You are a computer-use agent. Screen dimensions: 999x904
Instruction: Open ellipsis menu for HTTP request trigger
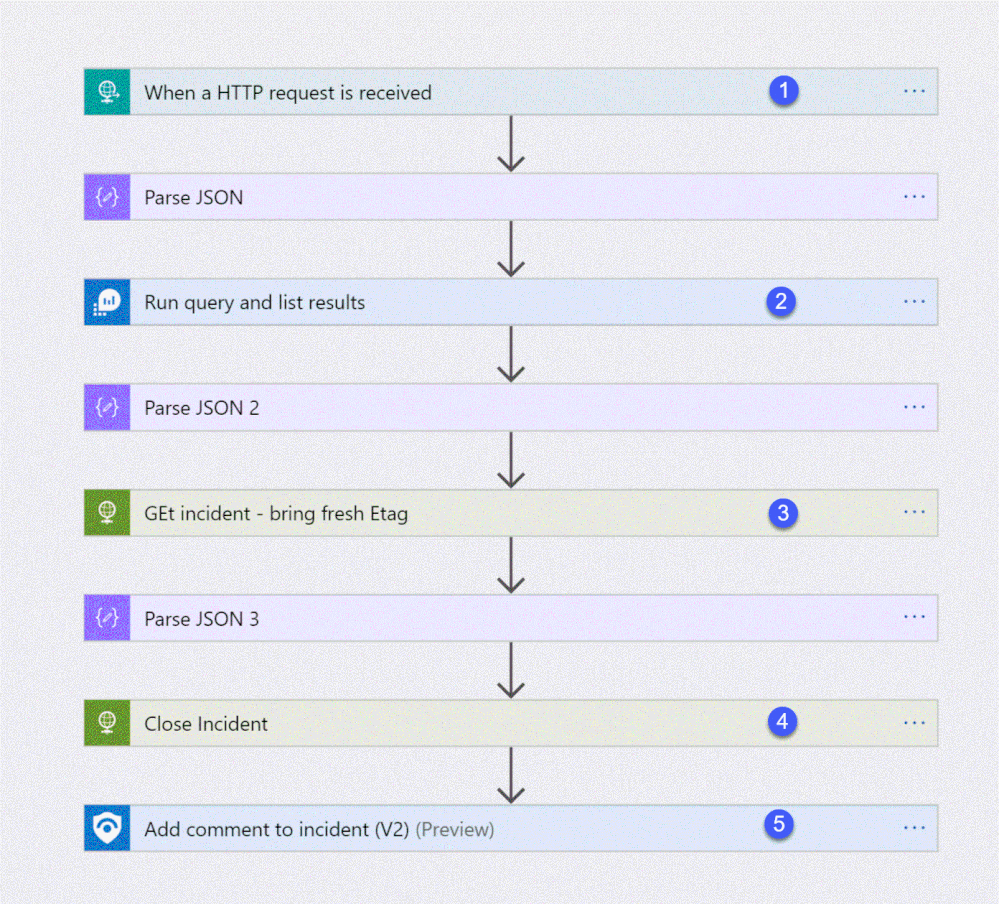point(914,91)
